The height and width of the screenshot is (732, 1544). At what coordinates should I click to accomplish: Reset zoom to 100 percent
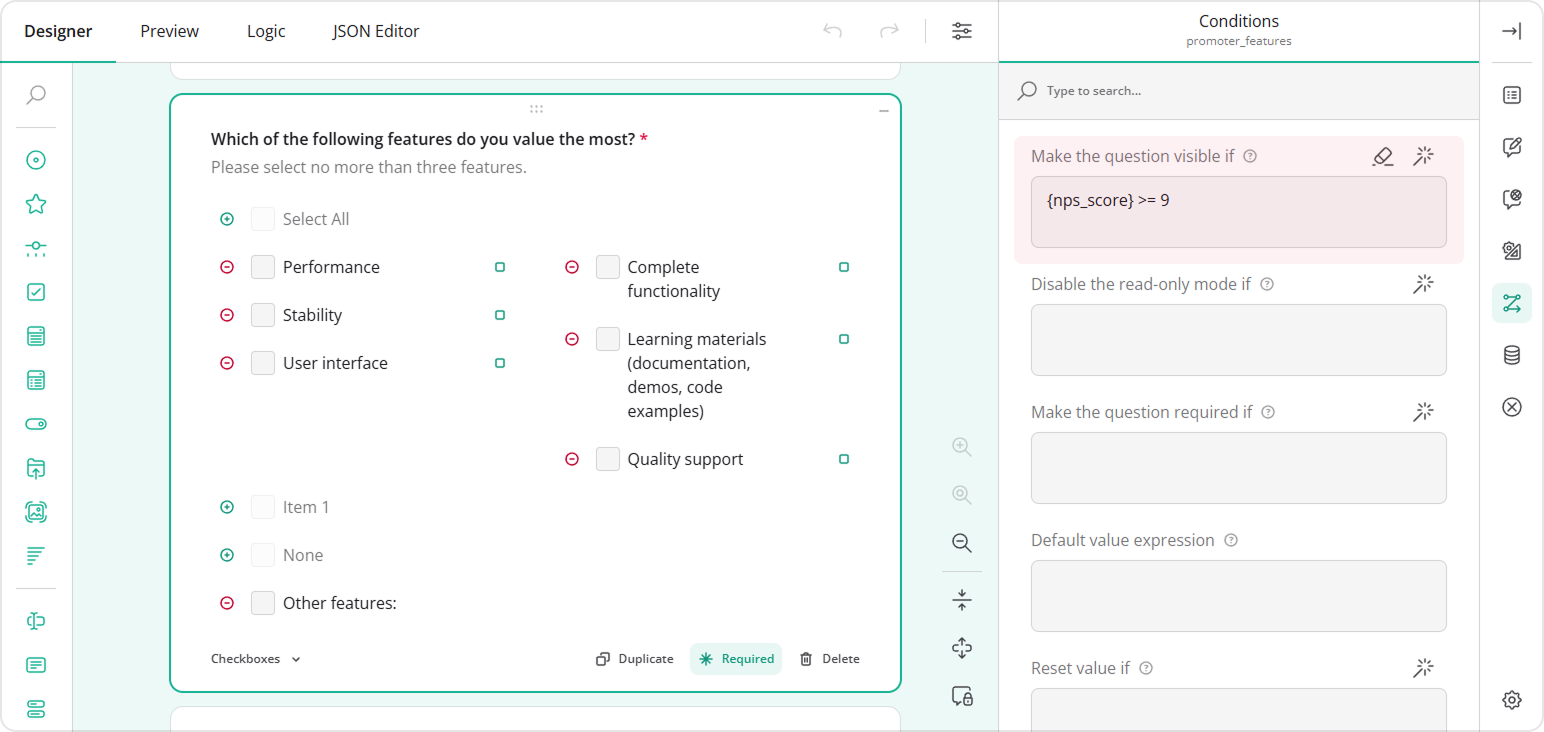[962, 495]
